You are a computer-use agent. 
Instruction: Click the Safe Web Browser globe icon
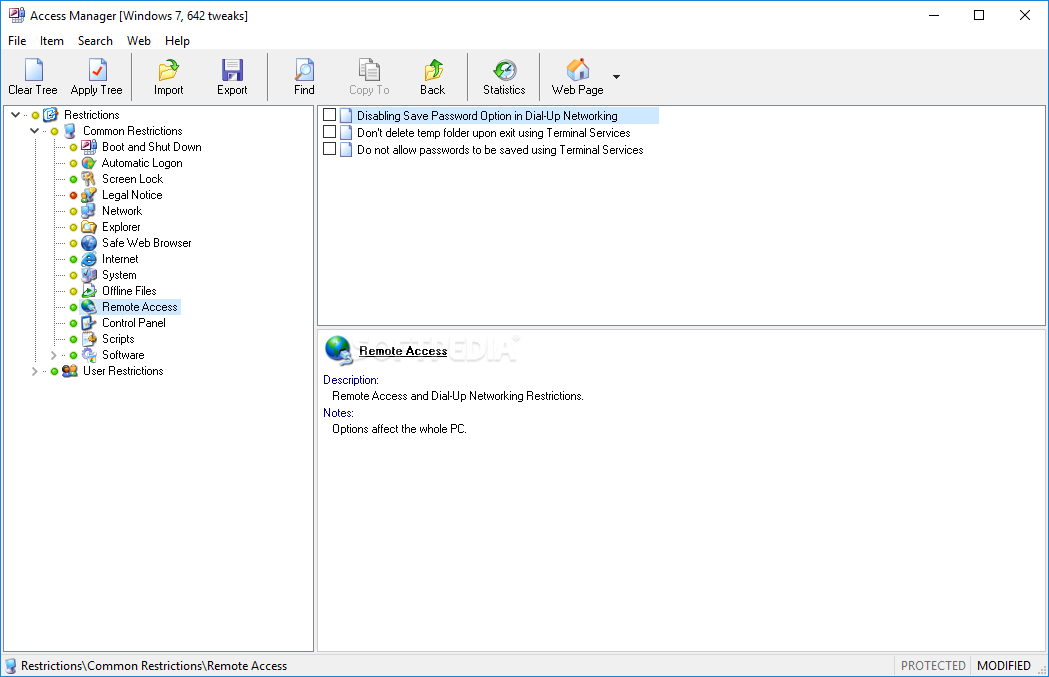(89, 243)
